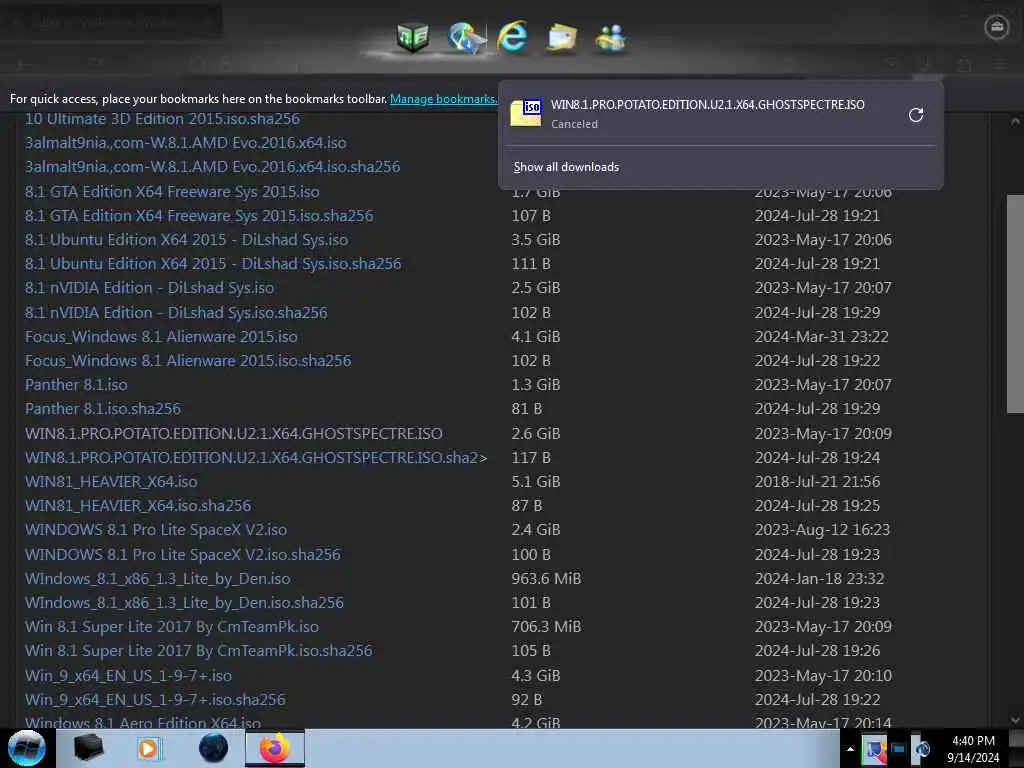The height and width of the screenshot is (768, 1024).
Task: Open WIN81_HEAVIER_X64.iso.sha256 link
Action: (138, 506)
